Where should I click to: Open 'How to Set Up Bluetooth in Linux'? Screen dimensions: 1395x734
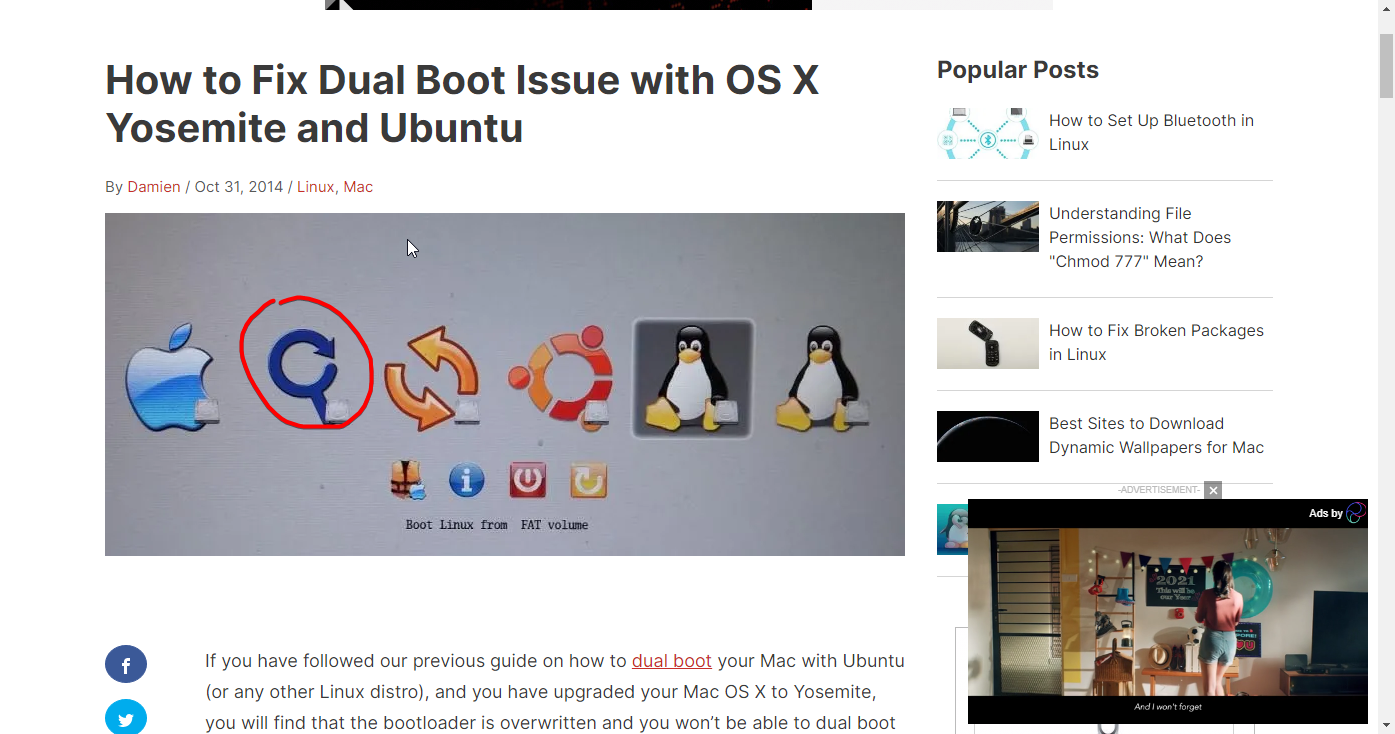click(x=1151, y=132)
